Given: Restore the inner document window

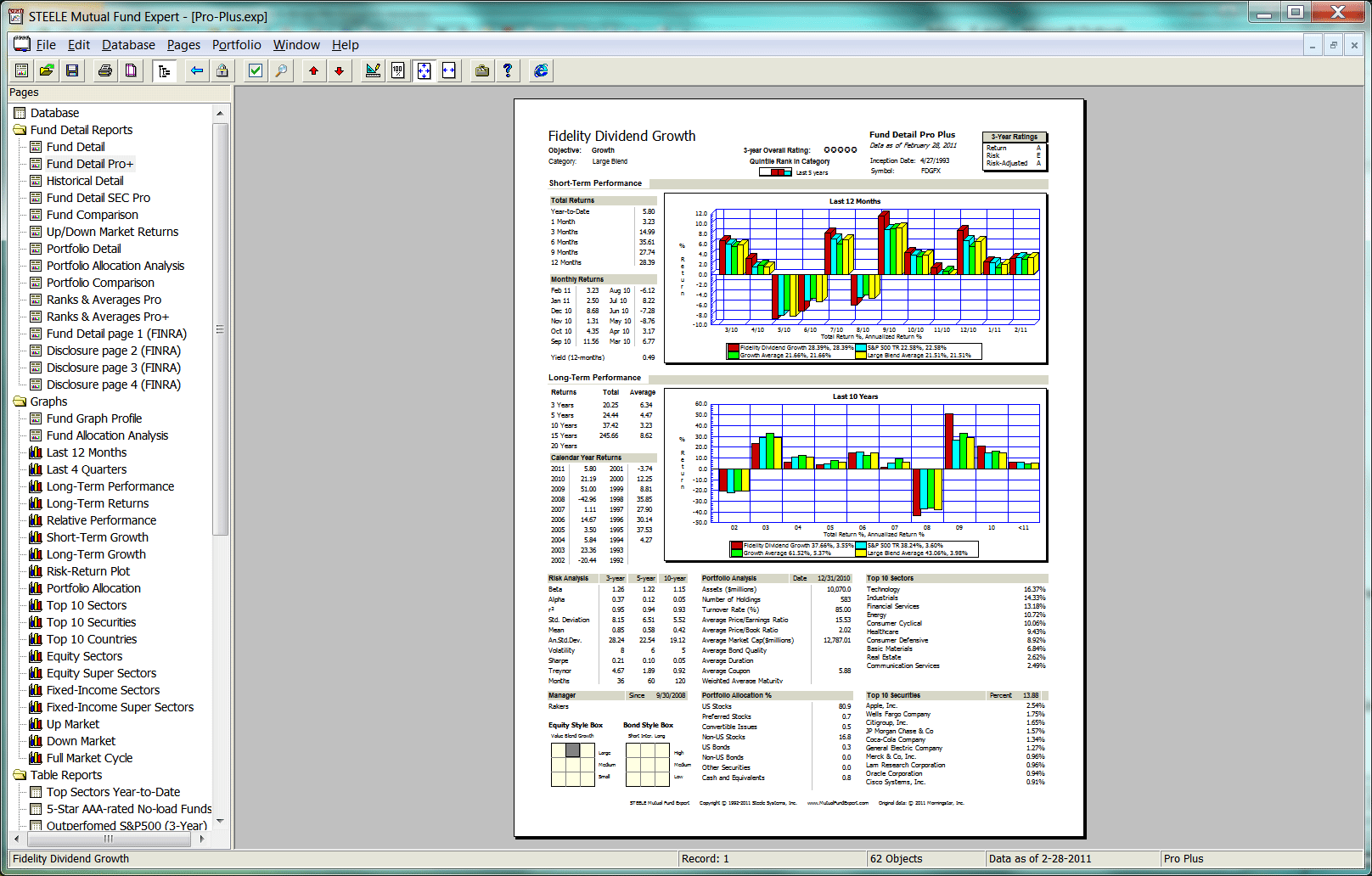Looking at the screenshot, I should pos(1334,45).
